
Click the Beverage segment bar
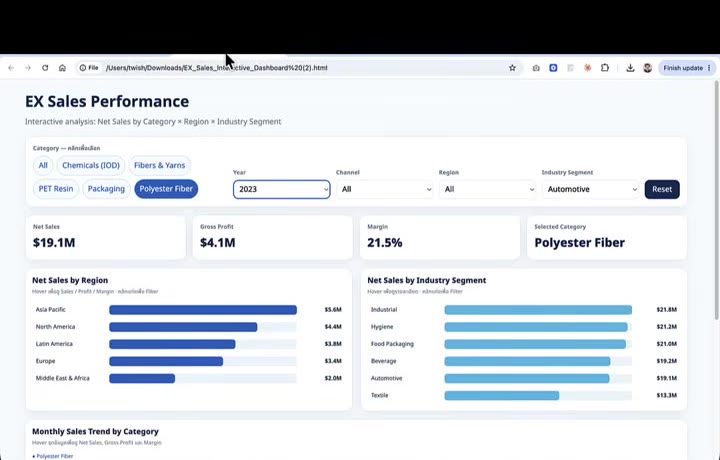click(x=527, y=361)
